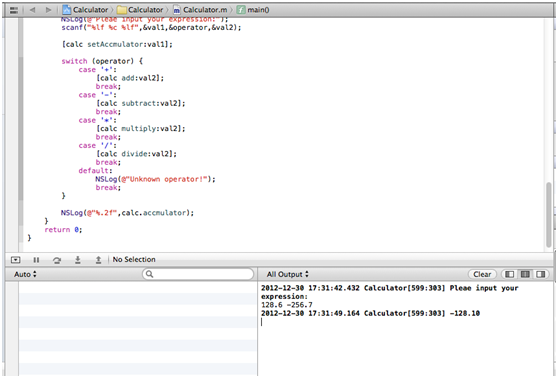This screenshot has width=558, height=378.
Task: Click the 'return 0;' code line
Action: (63, 230)
